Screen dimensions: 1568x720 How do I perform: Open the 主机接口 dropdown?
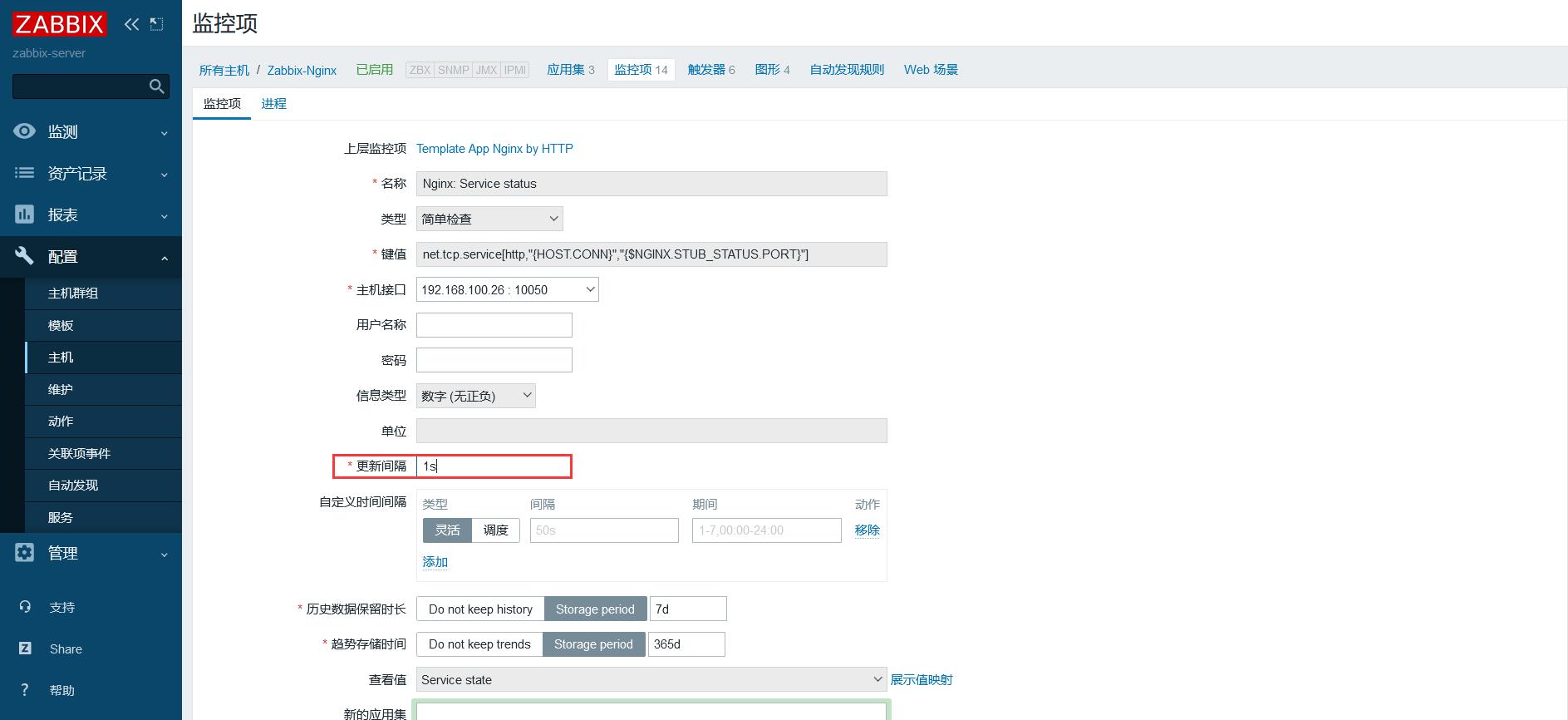pyautogui.click(x=507, y=289)
